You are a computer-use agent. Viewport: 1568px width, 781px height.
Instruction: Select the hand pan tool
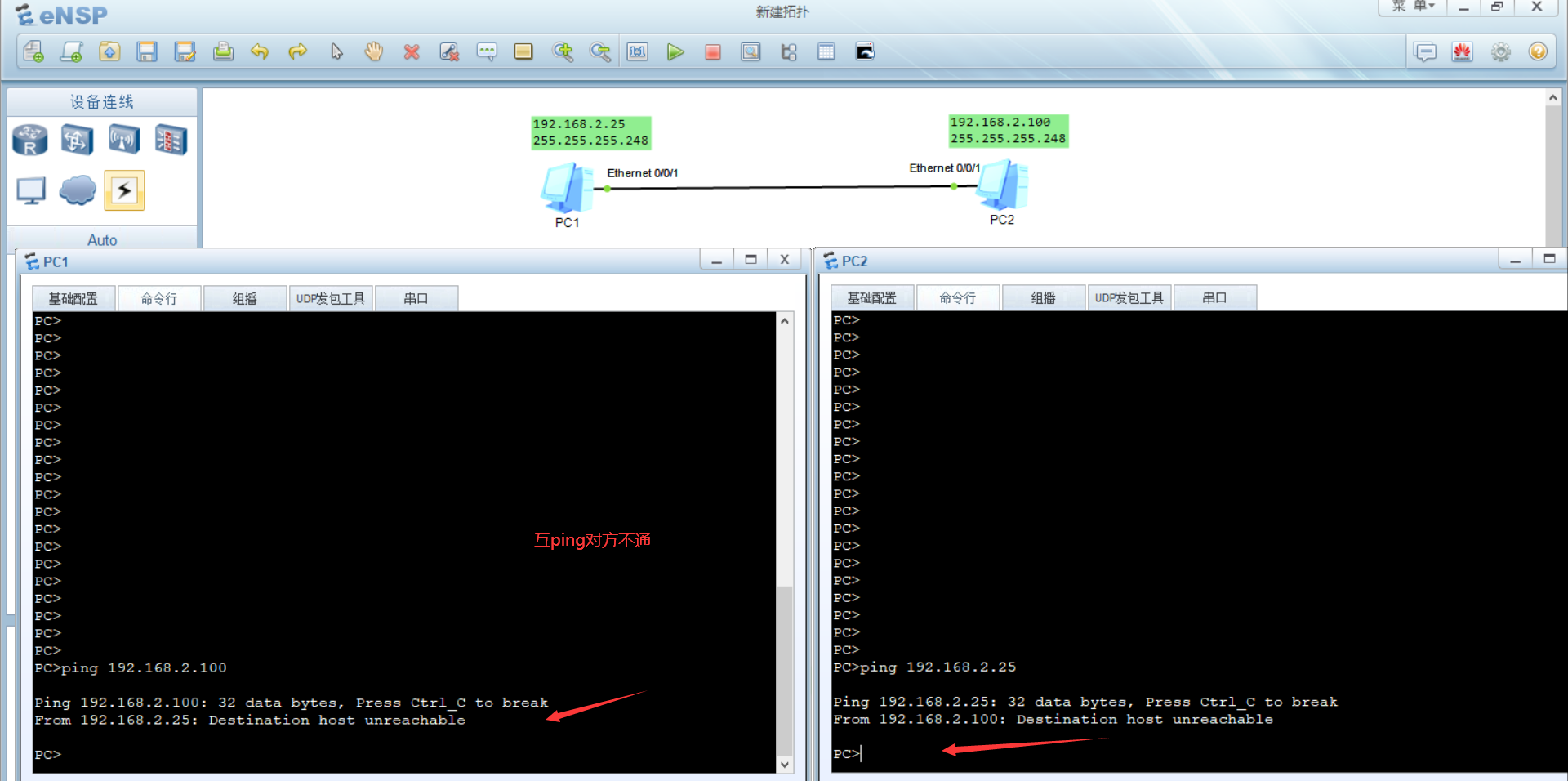pyautogui.click(x=374, y=52)
